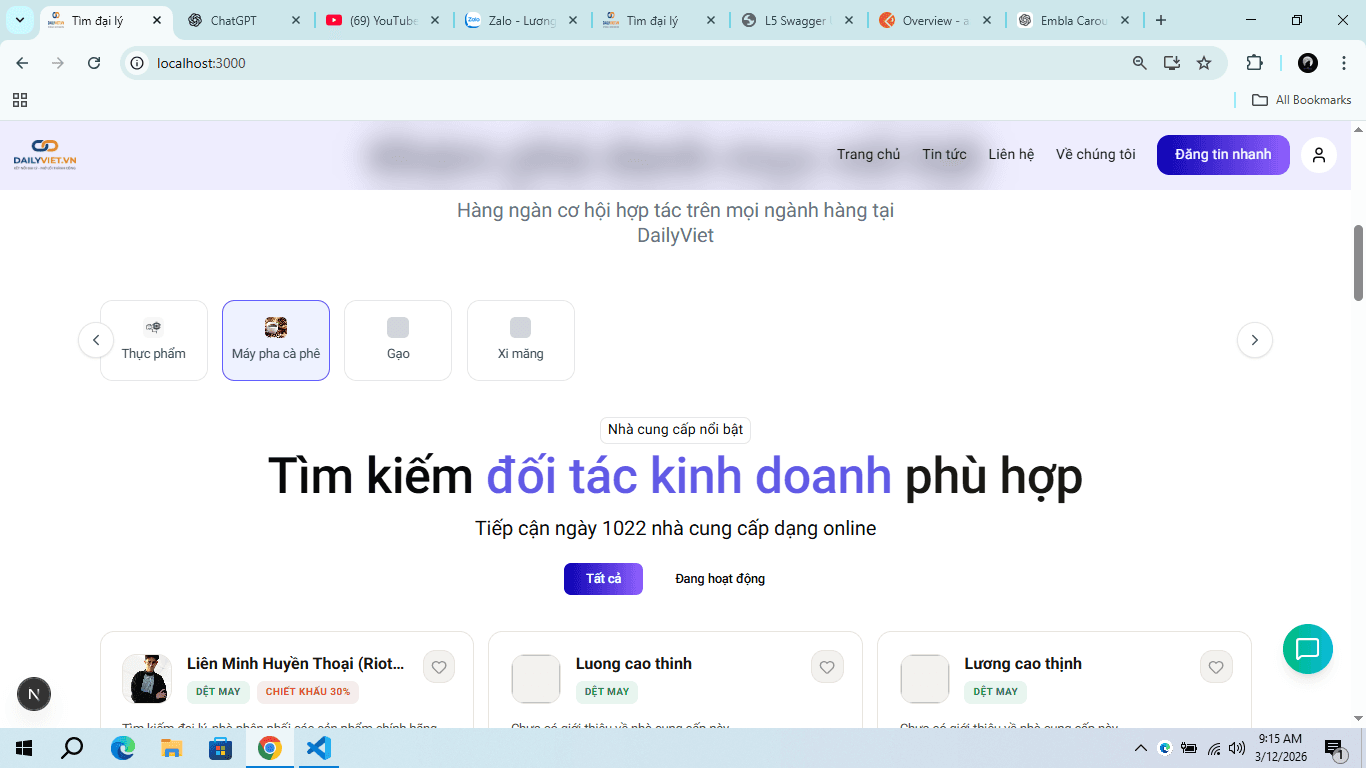This screenshot has width=1366, height=768.
Task: Select the Tất cả filter
Action: pyautogui.click(x=603, y=579)
